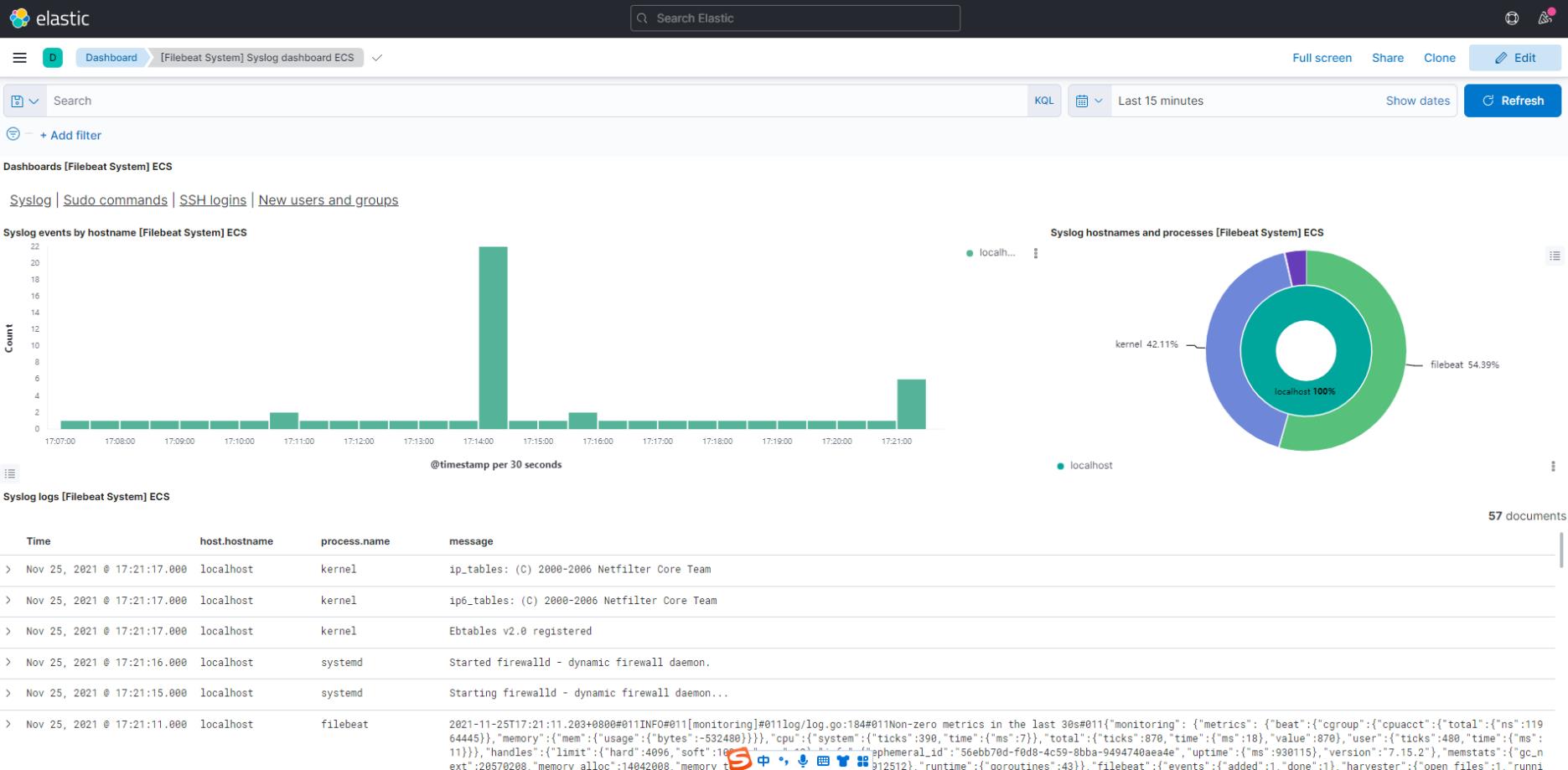Clone this dashboard
Viewport: 1568px width, 770px height.
(1440, 58)
